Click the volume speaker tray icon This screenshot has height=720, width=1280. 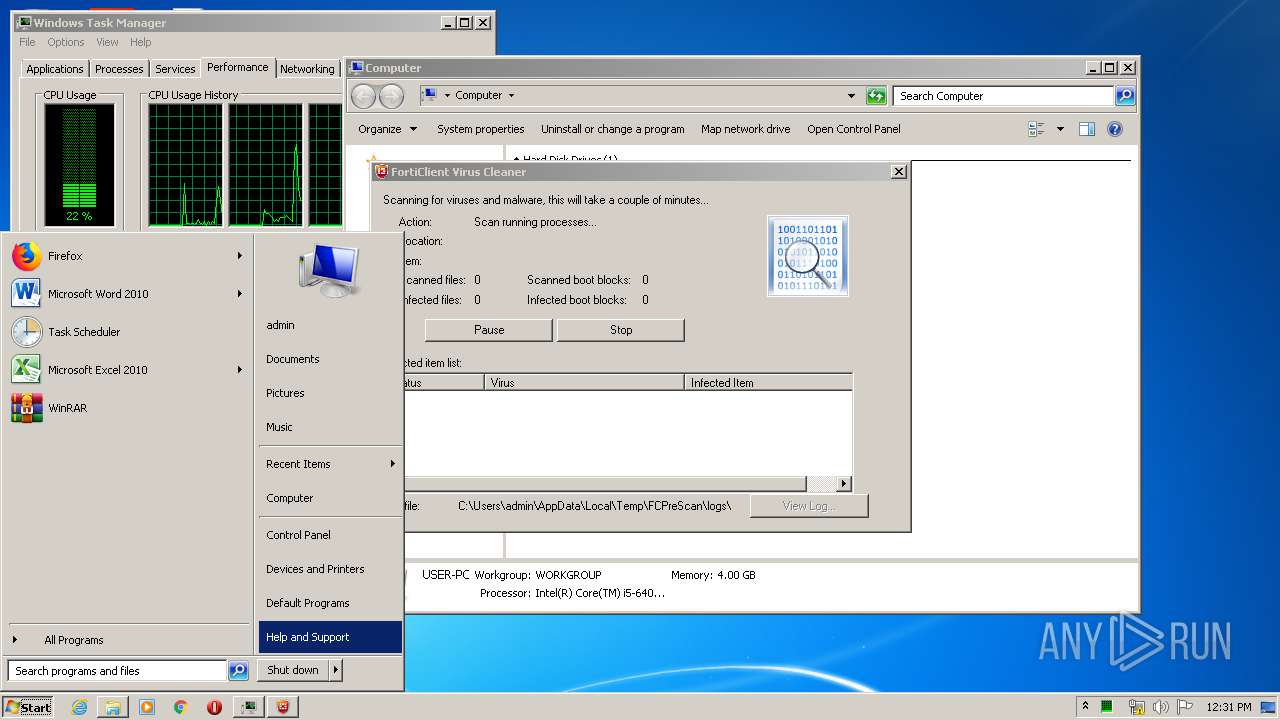[x=1161, y=707]
